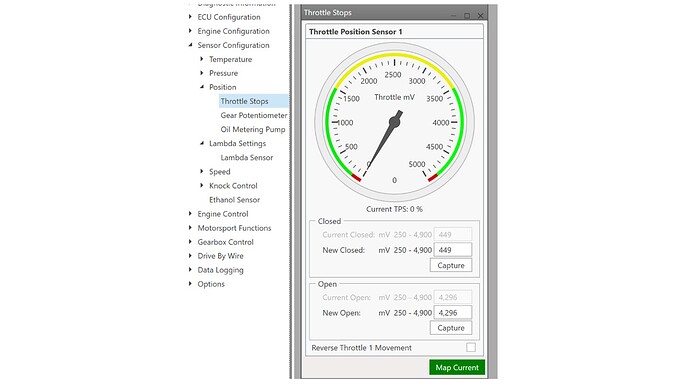Select the Lambda Settings label
The image size is (690, 388).
click(238, 143)
